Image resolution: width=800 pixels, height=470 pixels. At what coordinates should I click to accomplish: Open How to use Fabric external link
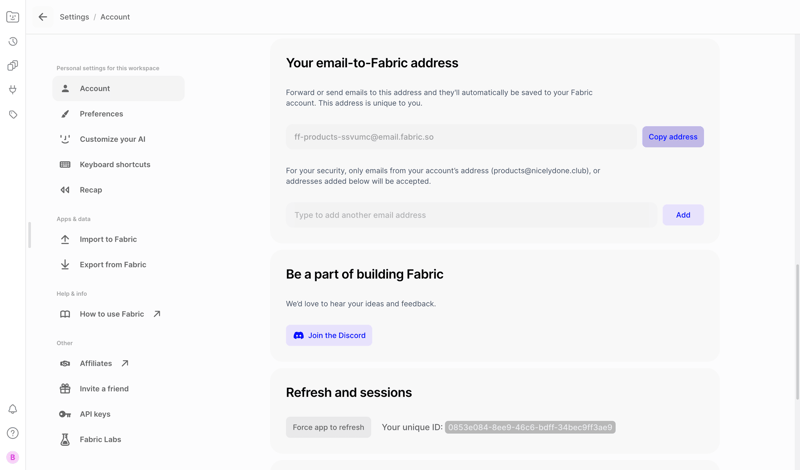coord(111,314)
